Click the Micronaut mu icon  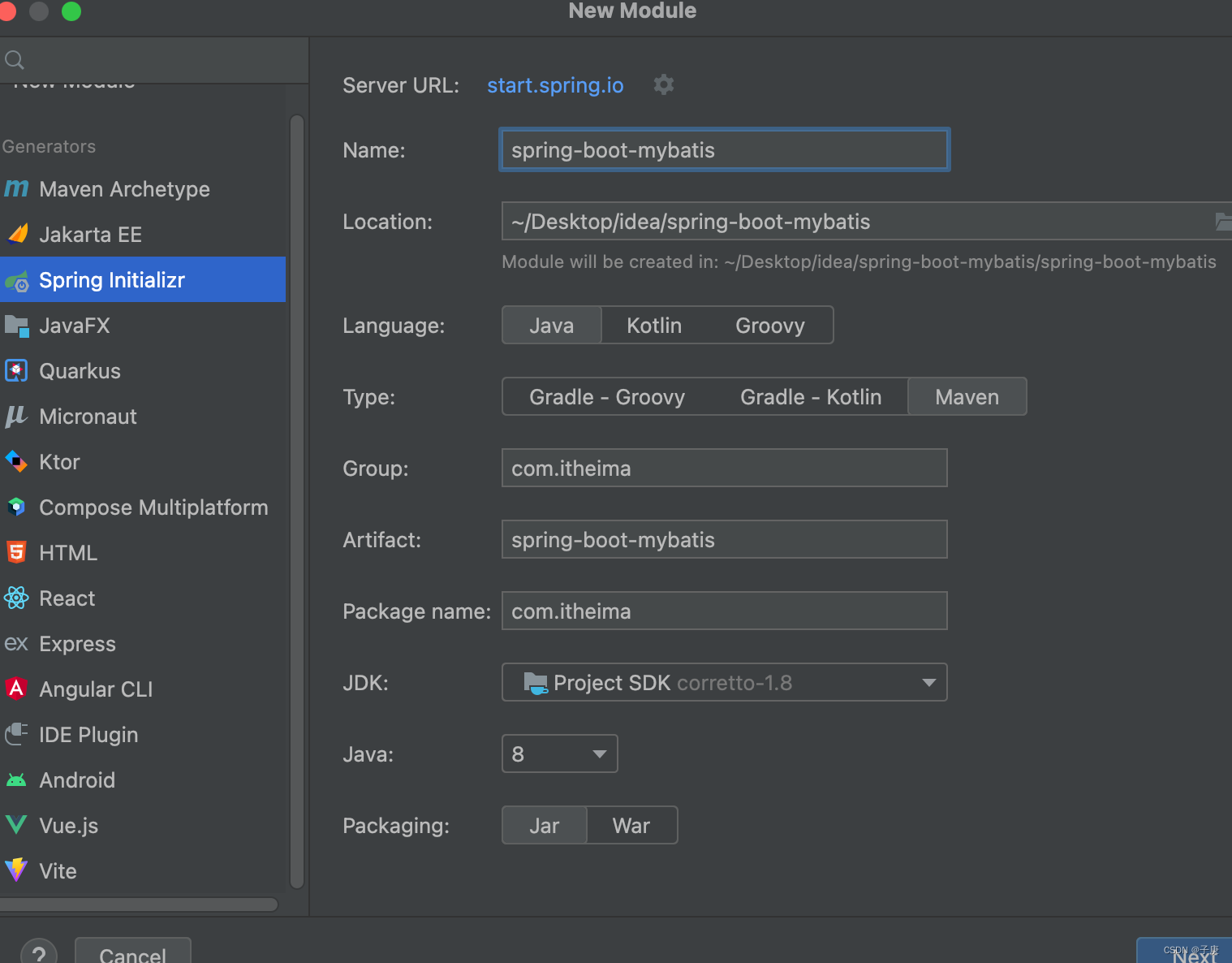pos(16,417)
